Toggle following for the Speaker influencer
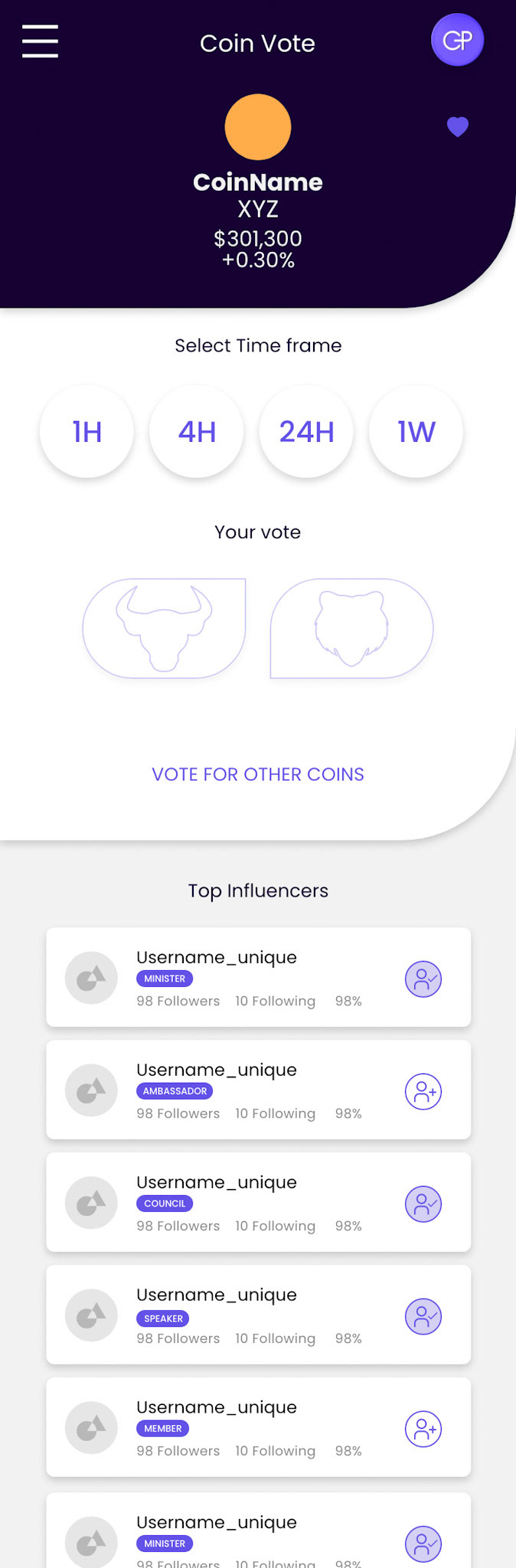 point(423,1317)
